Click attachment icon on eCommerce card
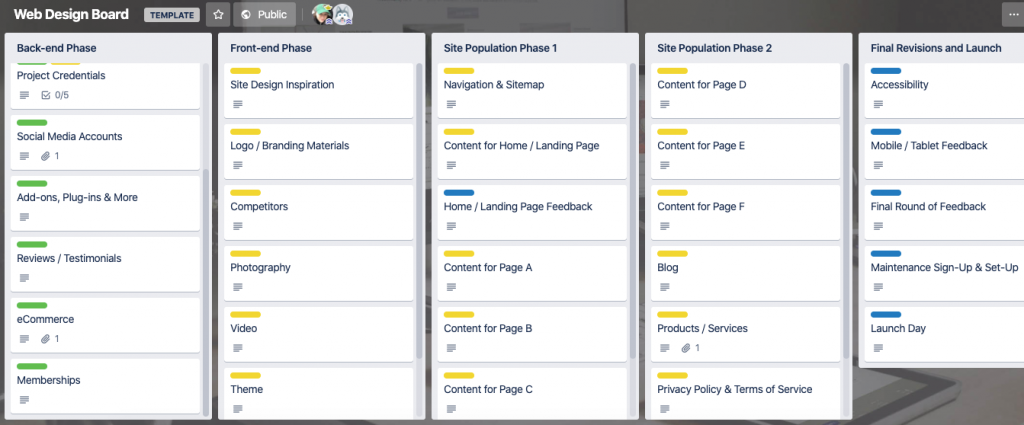The width and height of the screenshot is (1024, 425). [x=45, y=339]
